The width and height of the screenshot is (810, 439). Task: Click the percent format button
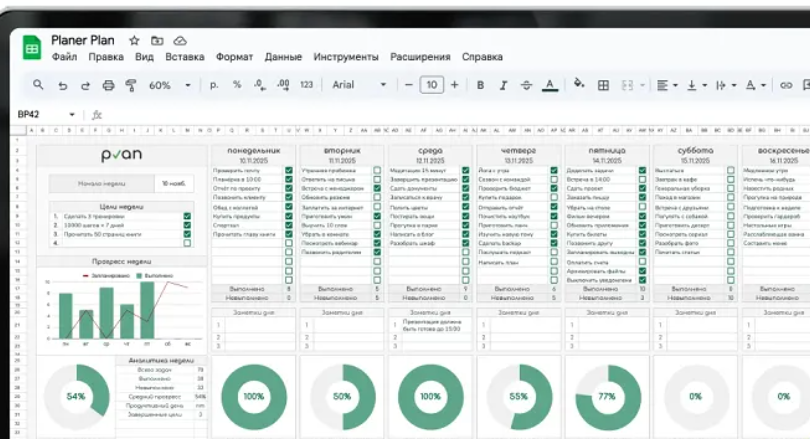[x=237, y=85]
